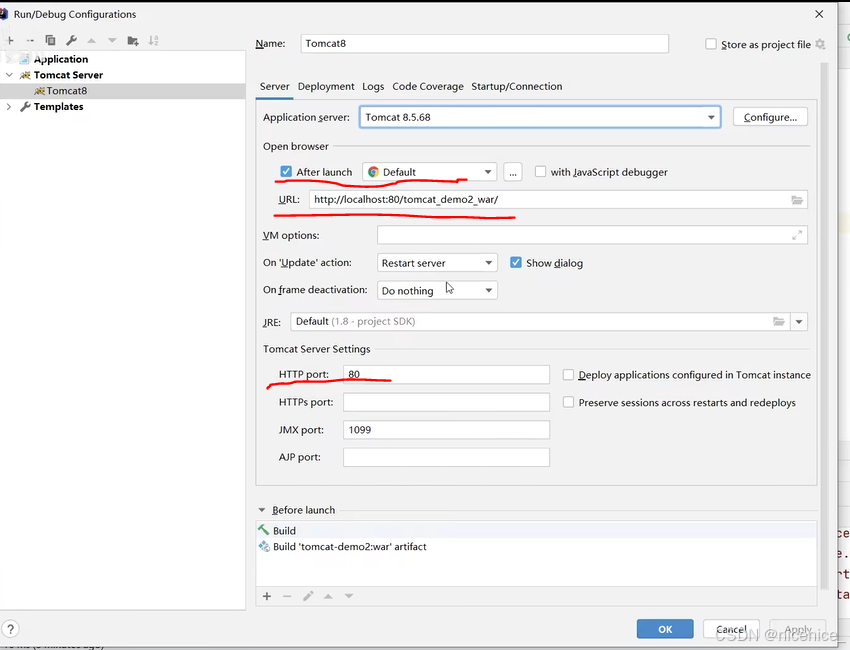Focus the AJP port field

tap(446, 457)
